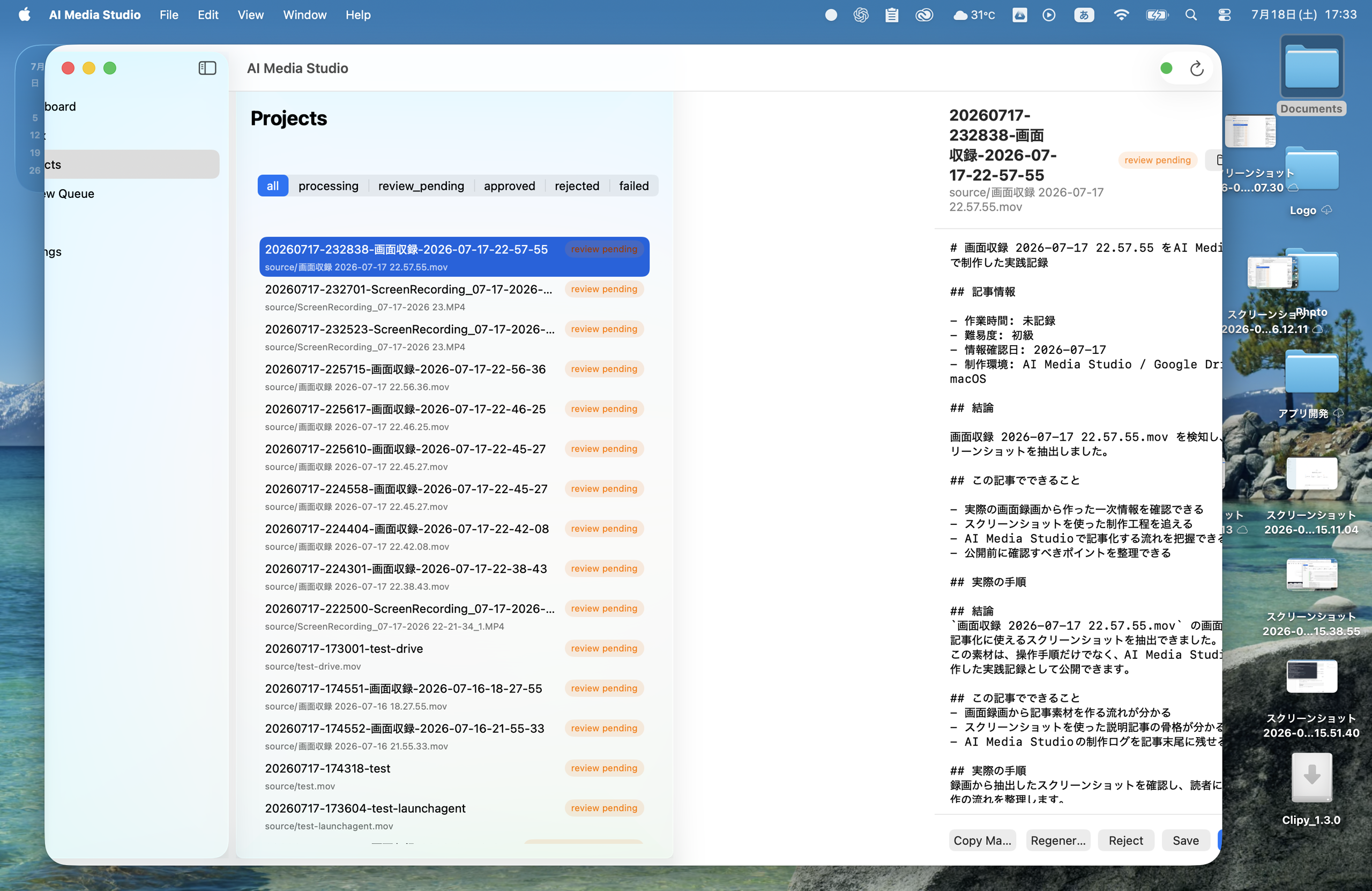
Task: Switch the Japanese input source icon
Action: pos(1084,15)
